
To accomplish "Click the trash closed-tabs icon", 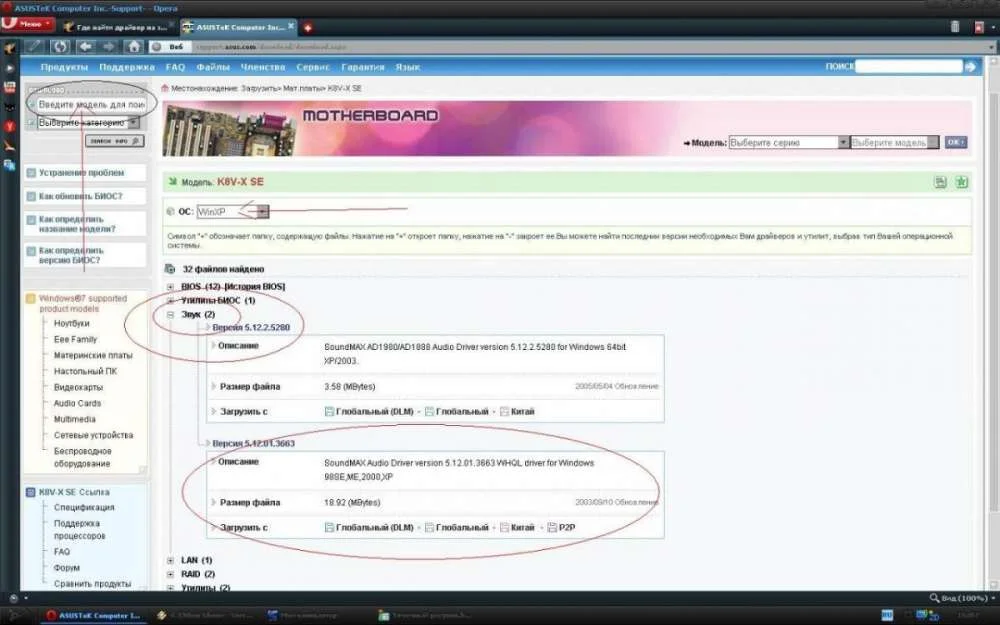I will pyautogui.click(x=955, y=26).
